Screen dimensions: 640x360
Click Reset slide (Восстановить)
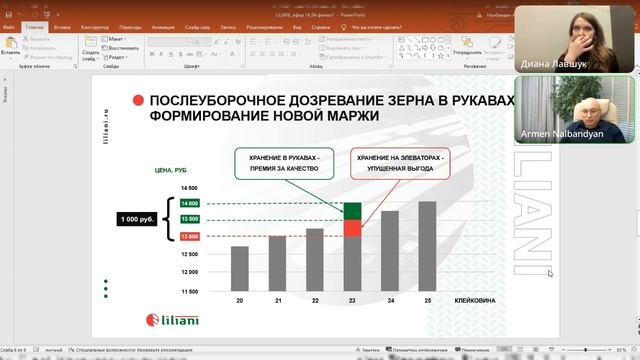point(120,48)
